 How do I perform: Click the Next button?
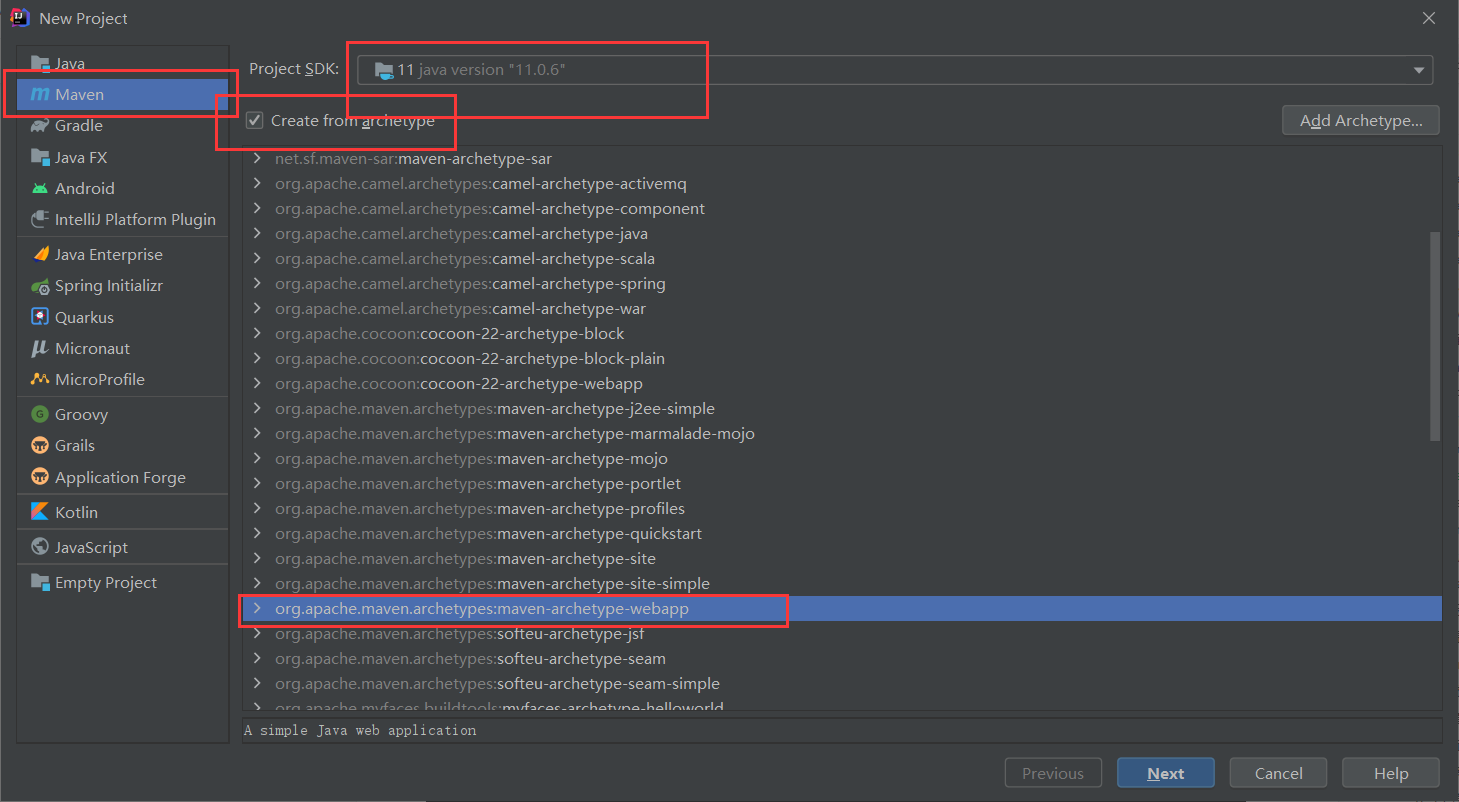[x=1166, y=773]
